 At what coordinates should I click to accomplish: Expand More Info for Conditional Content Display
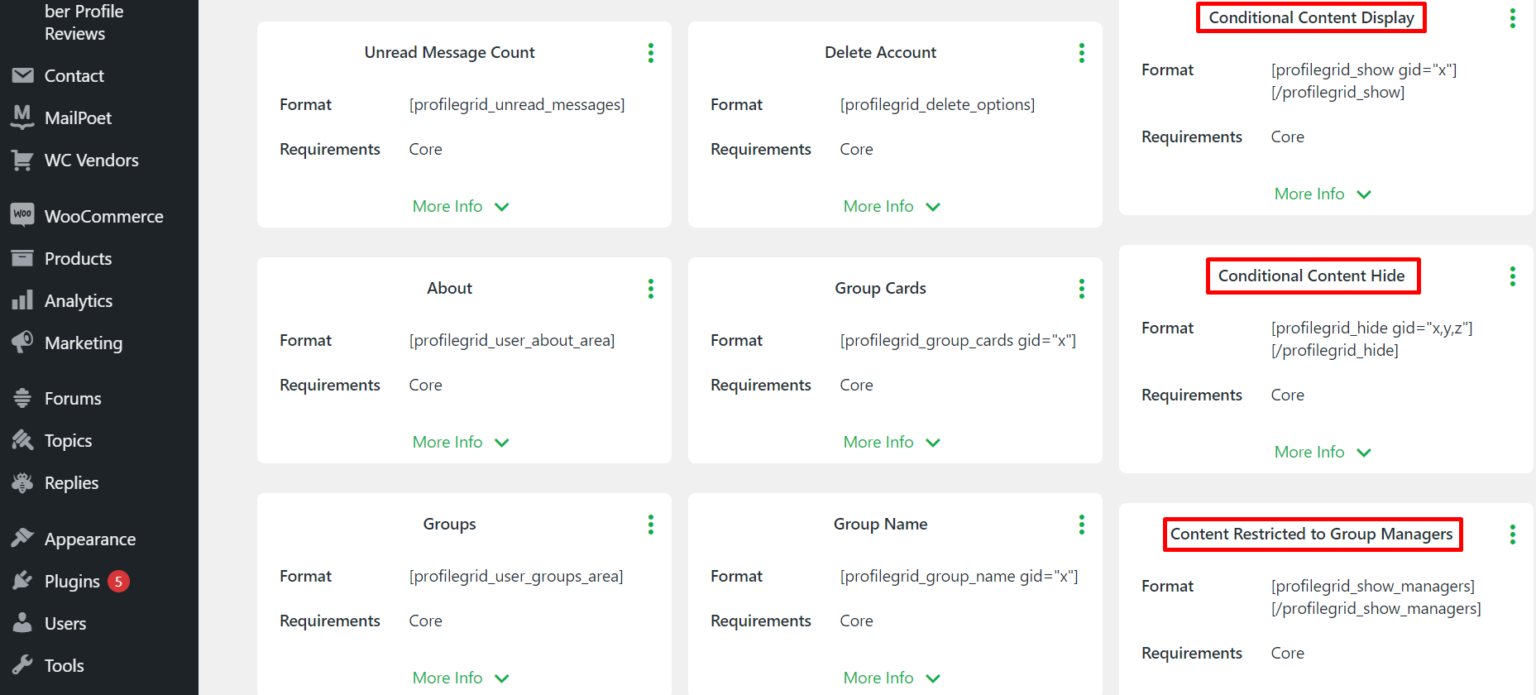coord(1322,194)
